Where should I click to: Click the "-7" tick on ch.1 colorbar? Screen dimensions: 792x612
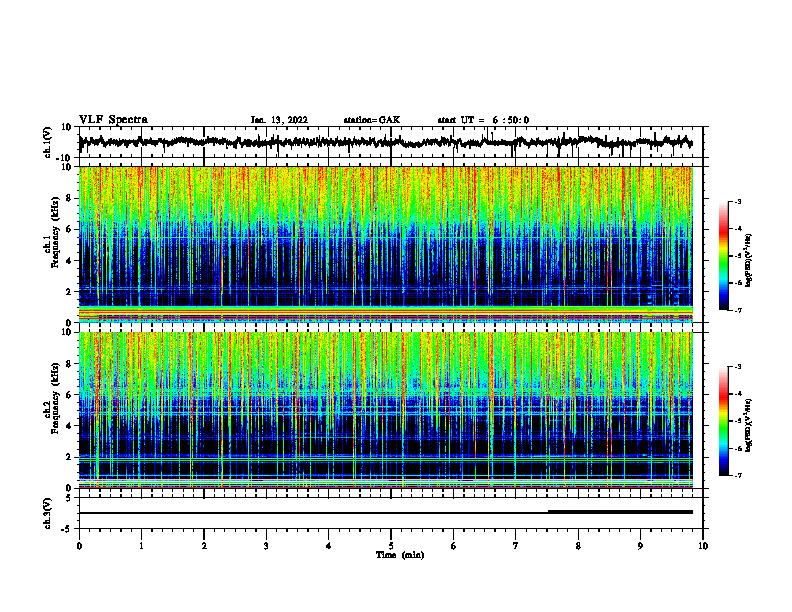tap(737, 310)
